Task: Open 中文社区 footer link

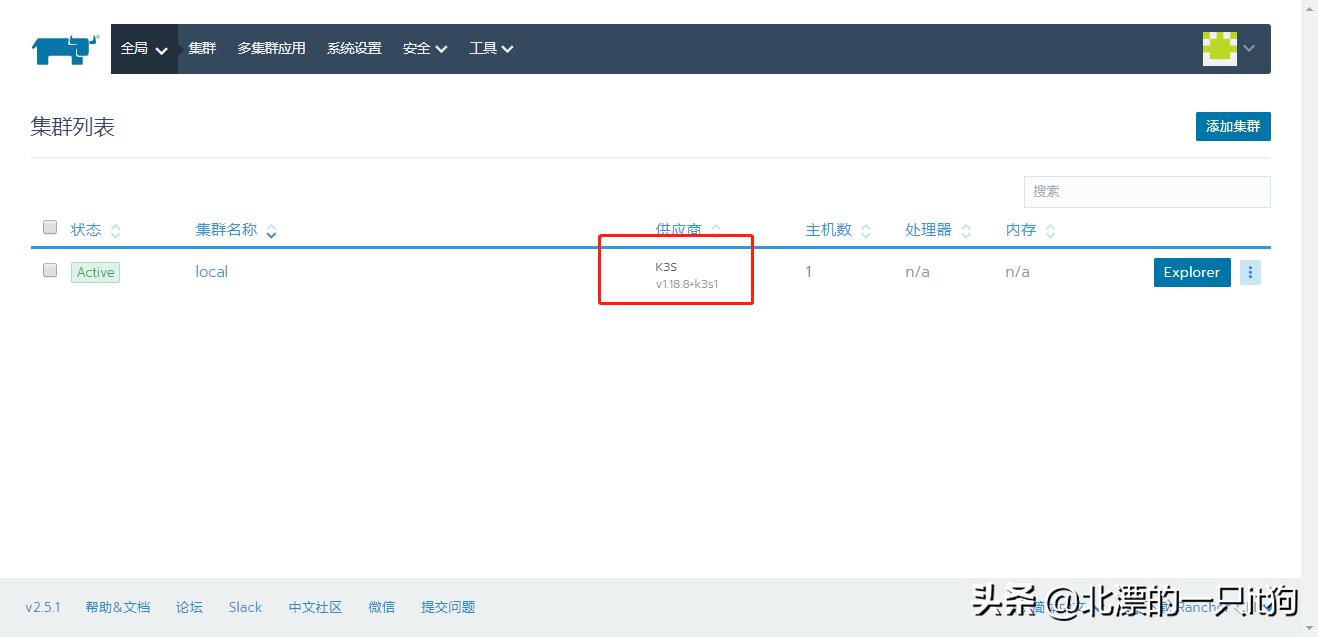Action: [x=315, y=607]
